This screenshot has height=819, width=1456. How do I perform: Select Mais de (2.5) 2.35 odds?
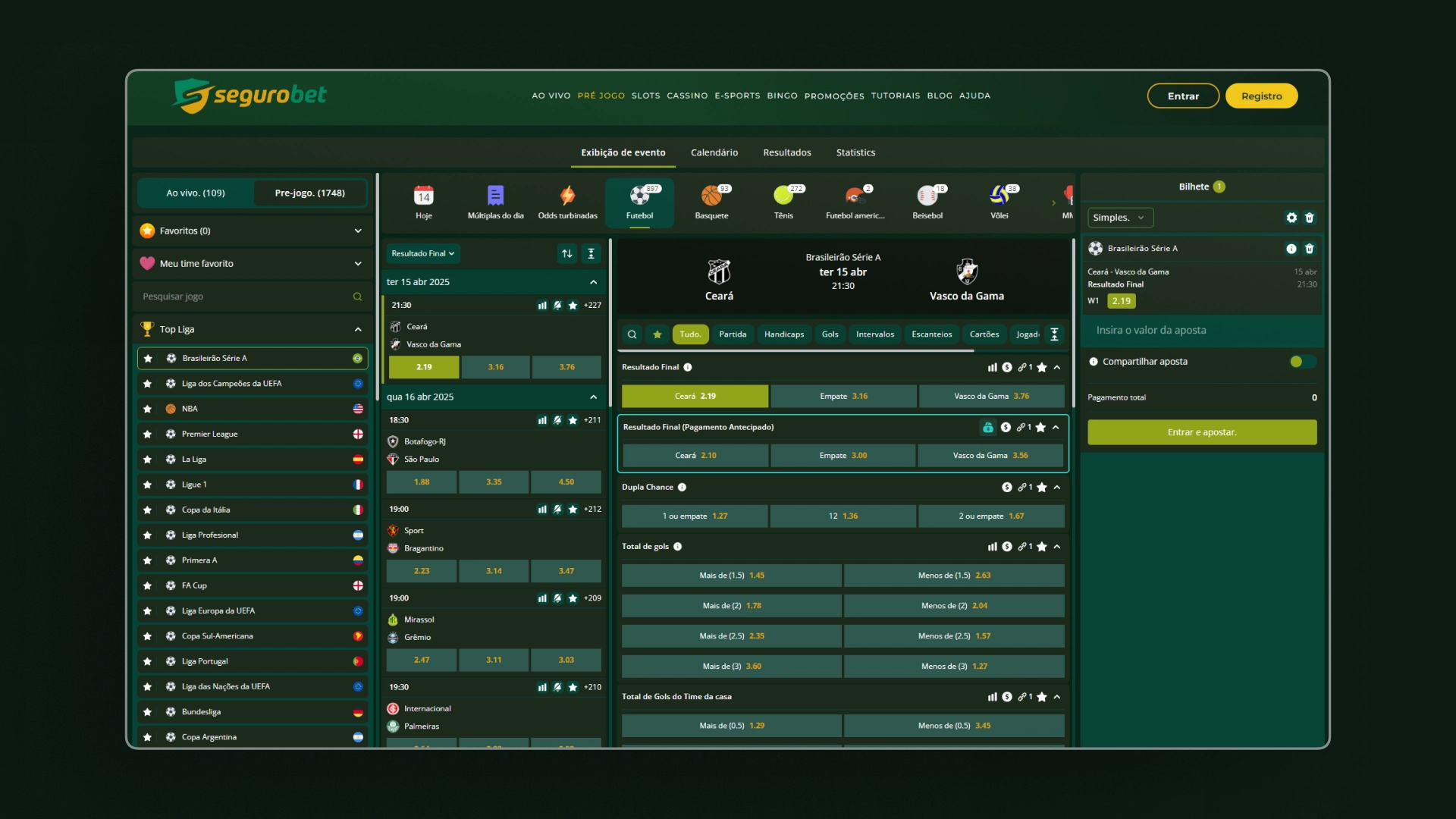(731, 636)
